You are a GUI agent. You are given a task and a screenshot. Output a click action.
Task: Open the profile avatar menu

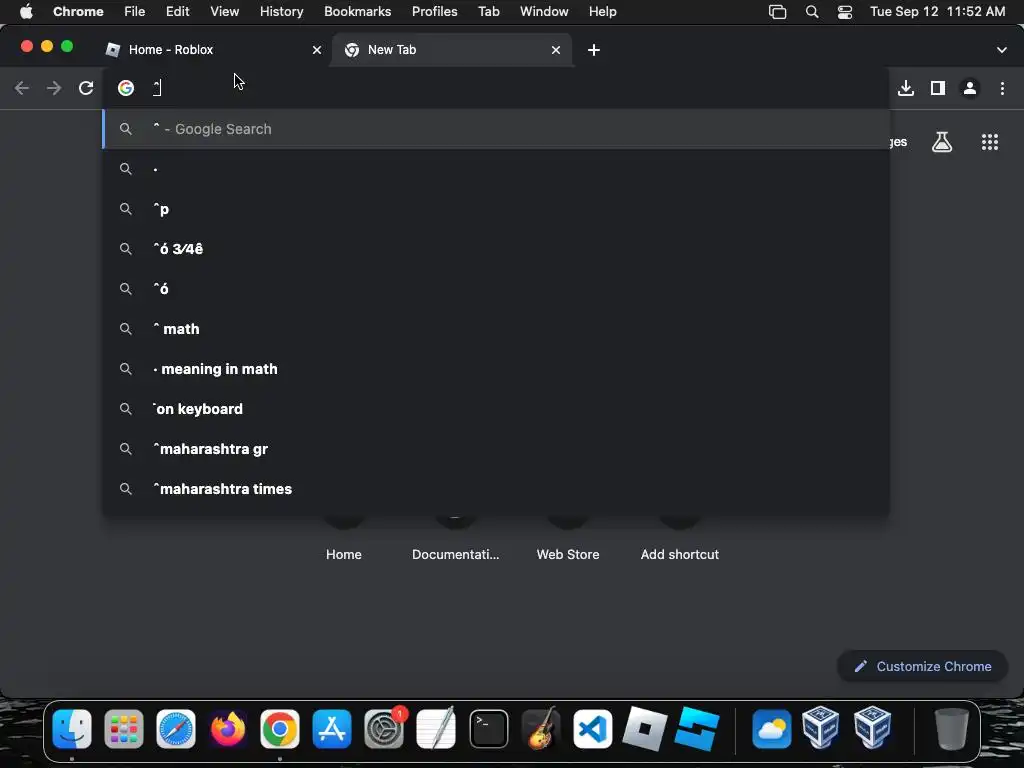click(x=970, y=88)
